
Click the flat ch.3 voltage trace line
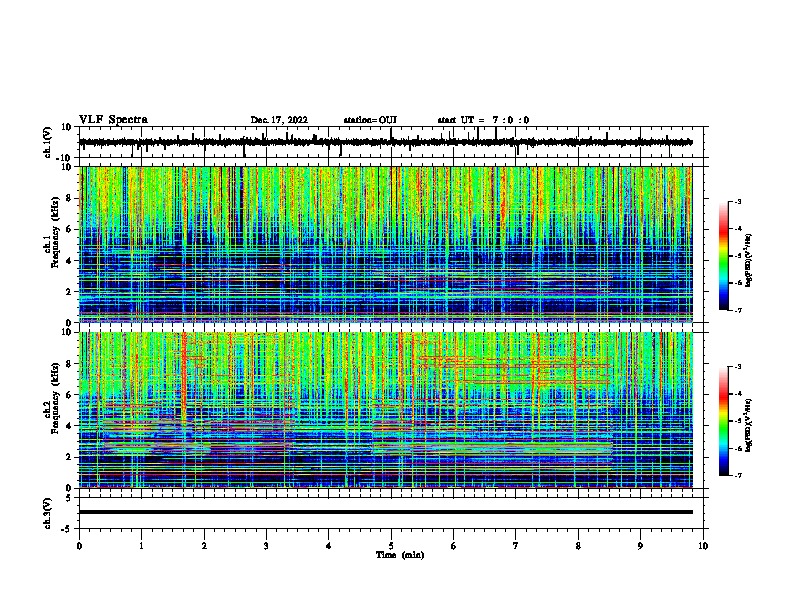tap(385, 512)
